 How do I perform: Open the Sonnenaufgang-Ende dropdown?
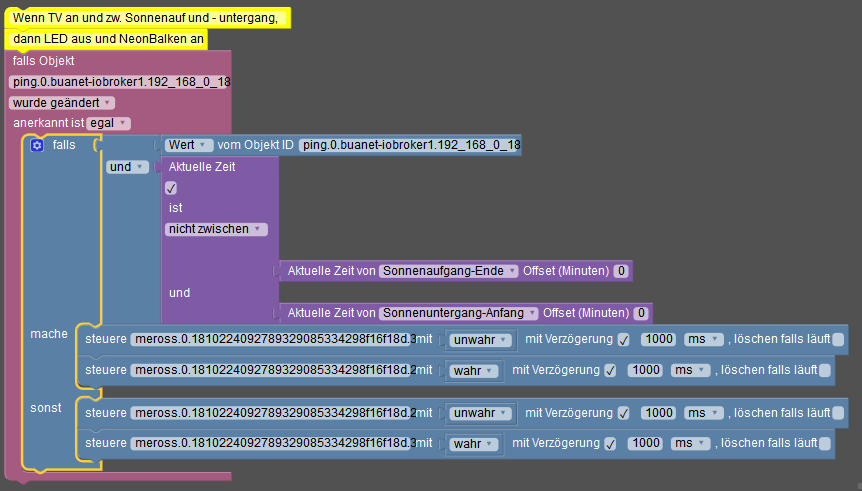(x=449, y=271)
